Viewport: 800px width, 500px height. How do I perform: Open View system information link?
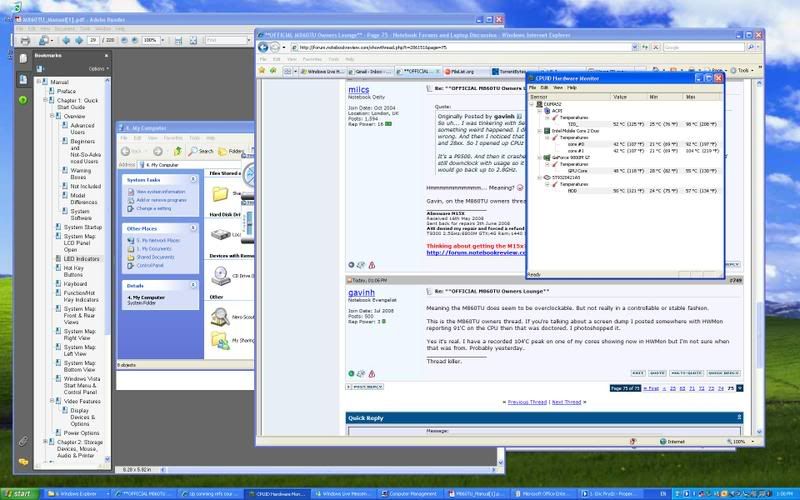[161, 192]
